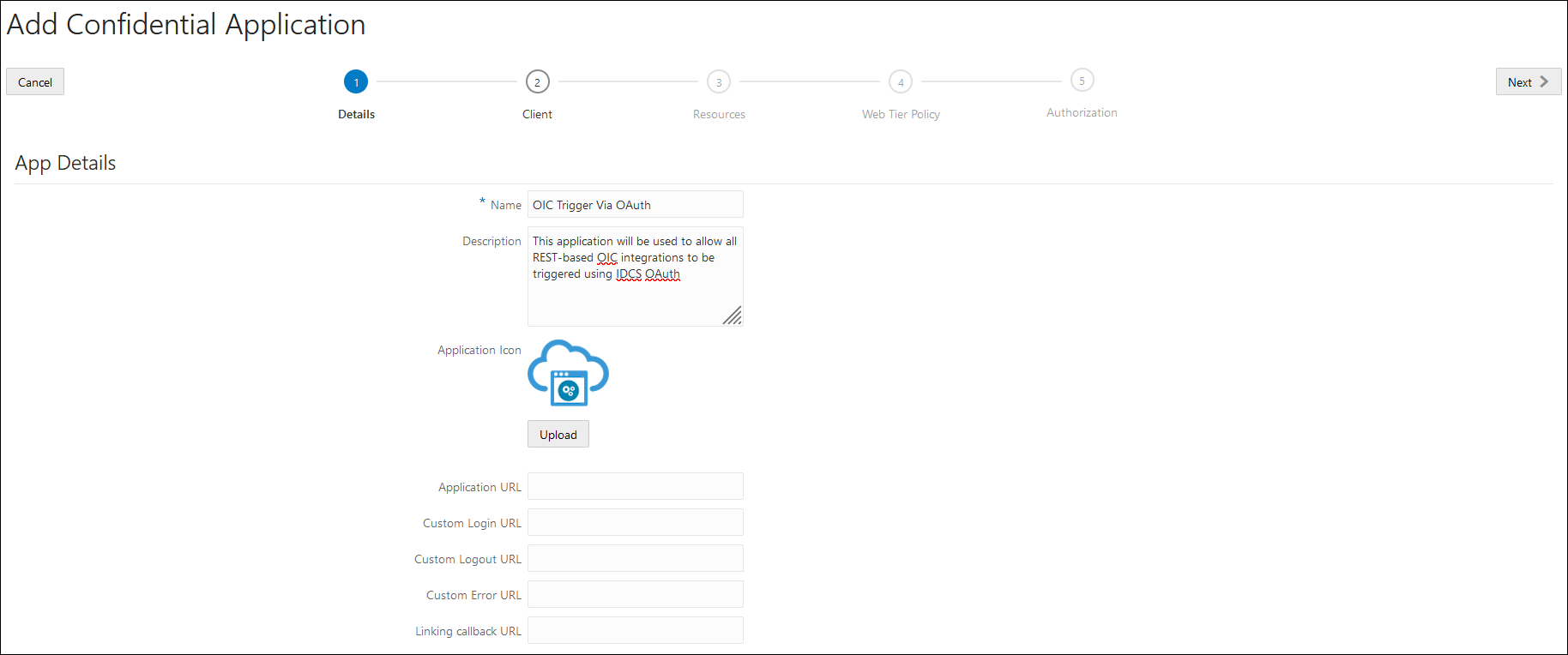Click inside the Description text area
The width and height of the screenshot is (1568, 655).
(636, 276)
